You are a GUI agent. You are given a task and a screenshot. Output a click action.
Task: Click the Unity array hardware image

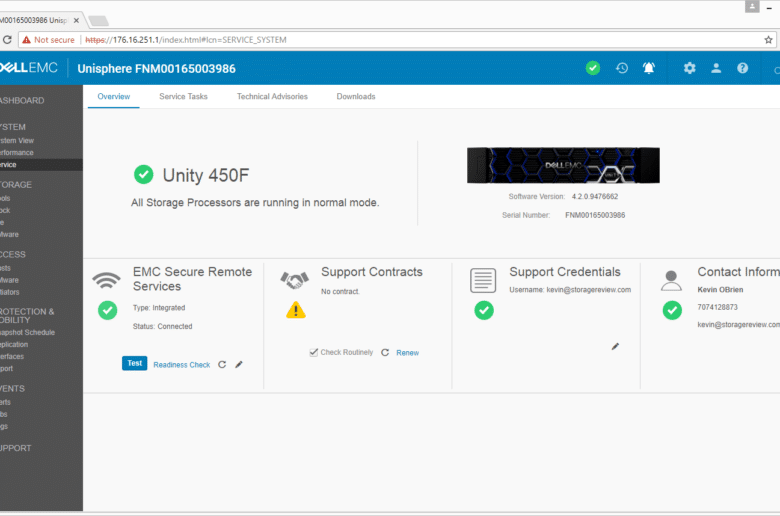(x=563, y=165)
